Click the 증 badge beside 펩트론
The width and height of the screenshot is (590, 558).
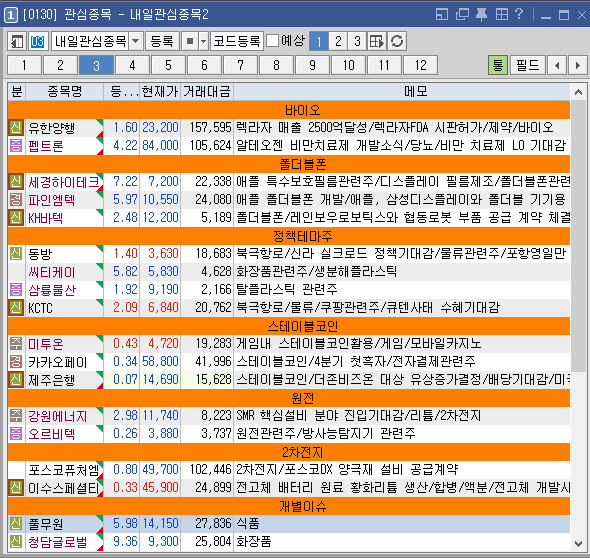tap(16, 146)
